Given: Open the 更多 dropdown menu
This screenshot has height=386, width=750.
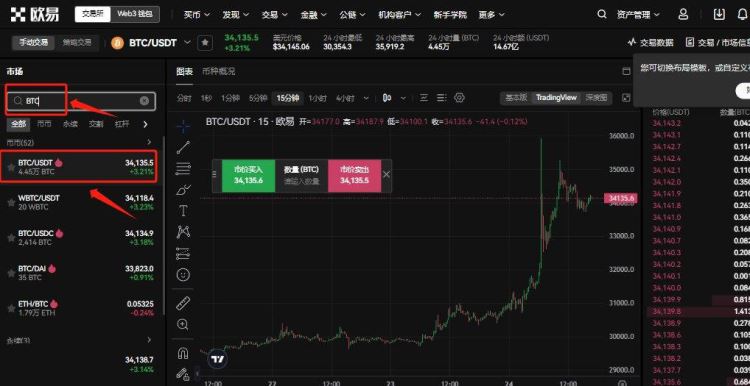Looking at the screenshot, I should 491,14.
